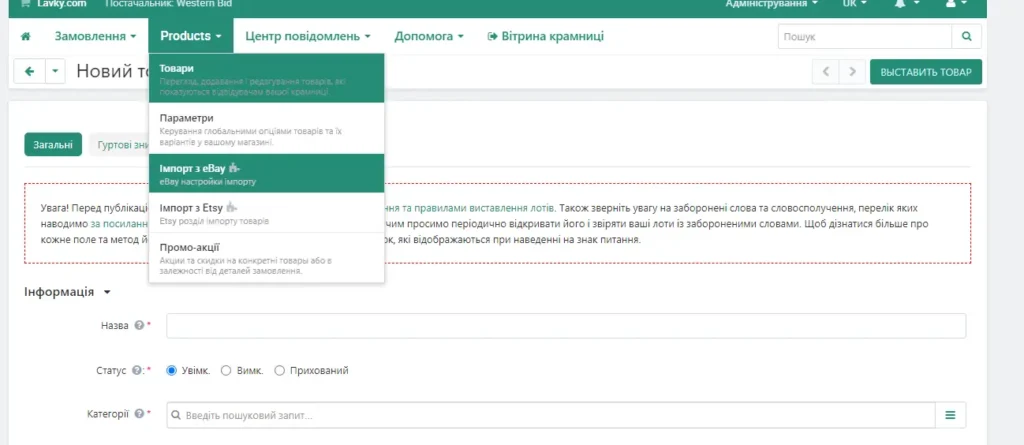Open the за посиланням link in notice
Screen dimensions: 1024x445
[119, 223]
